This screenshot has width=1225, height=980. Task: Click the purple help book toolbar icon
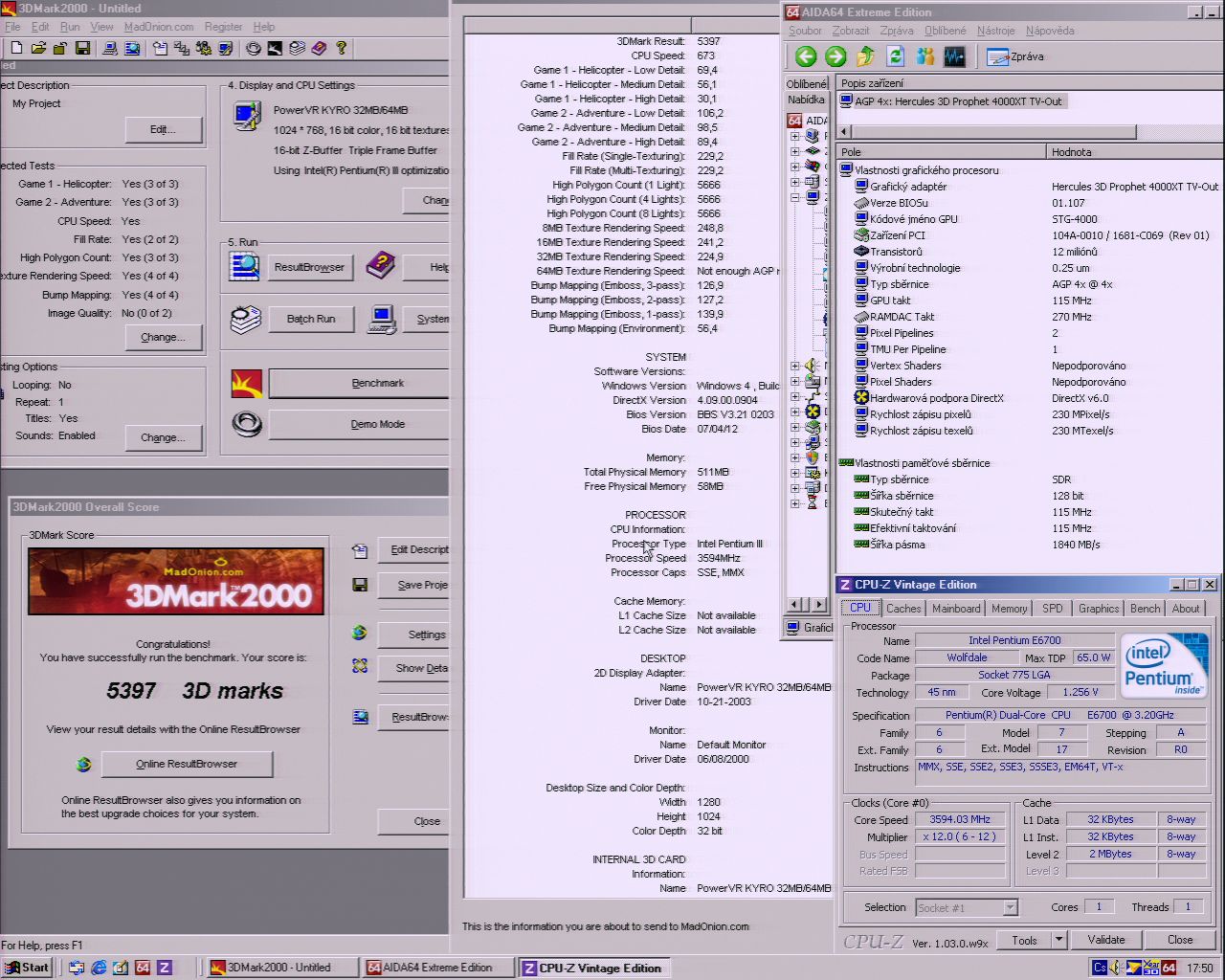(319, 48)
